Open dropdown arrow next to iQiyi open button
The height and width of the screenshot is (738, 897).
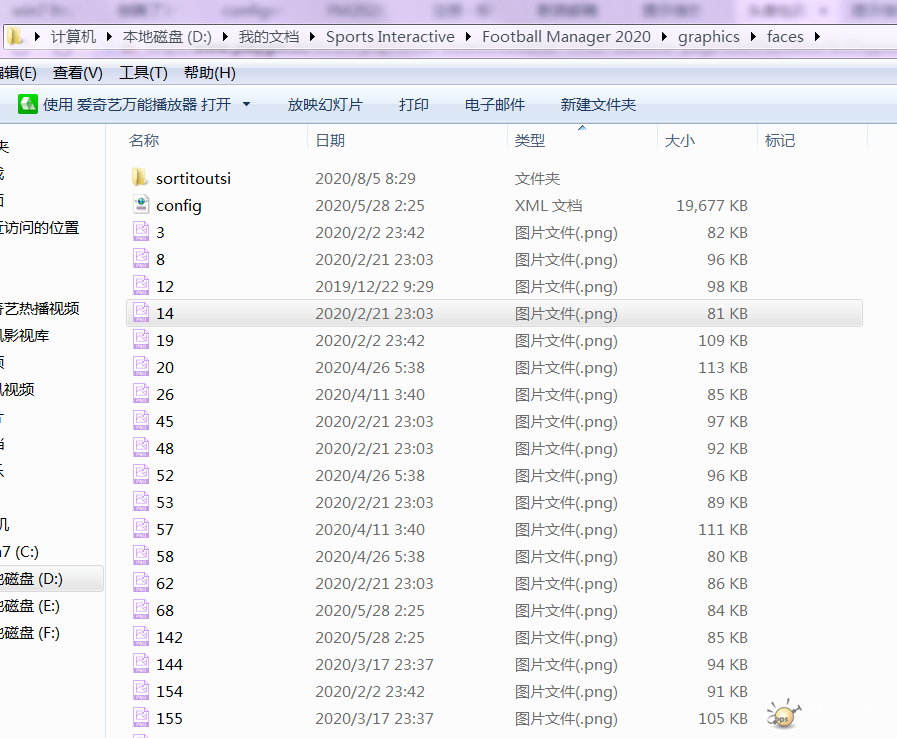(247, 104)
